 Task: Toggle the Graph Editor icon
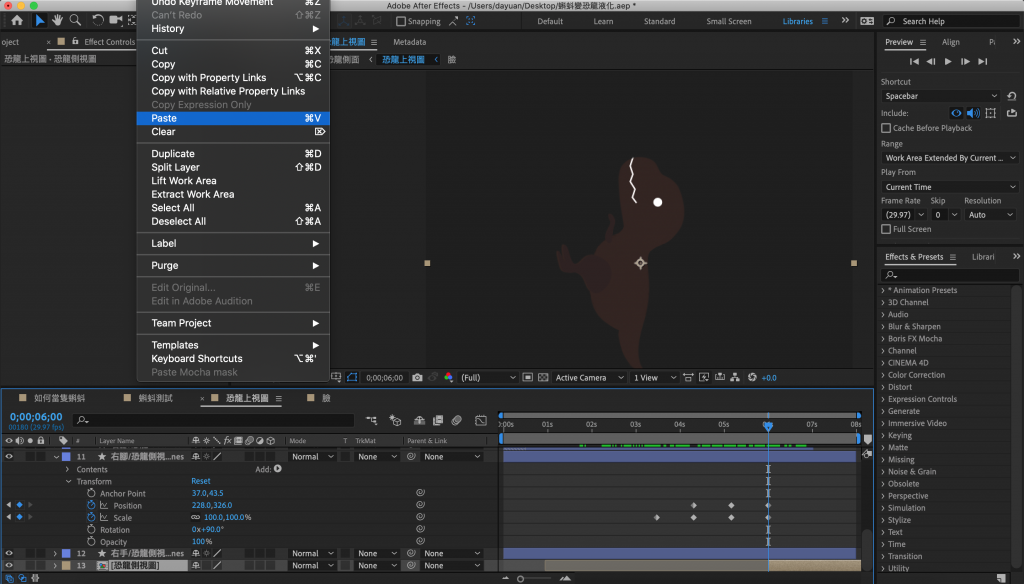click(x=481, y=421)
